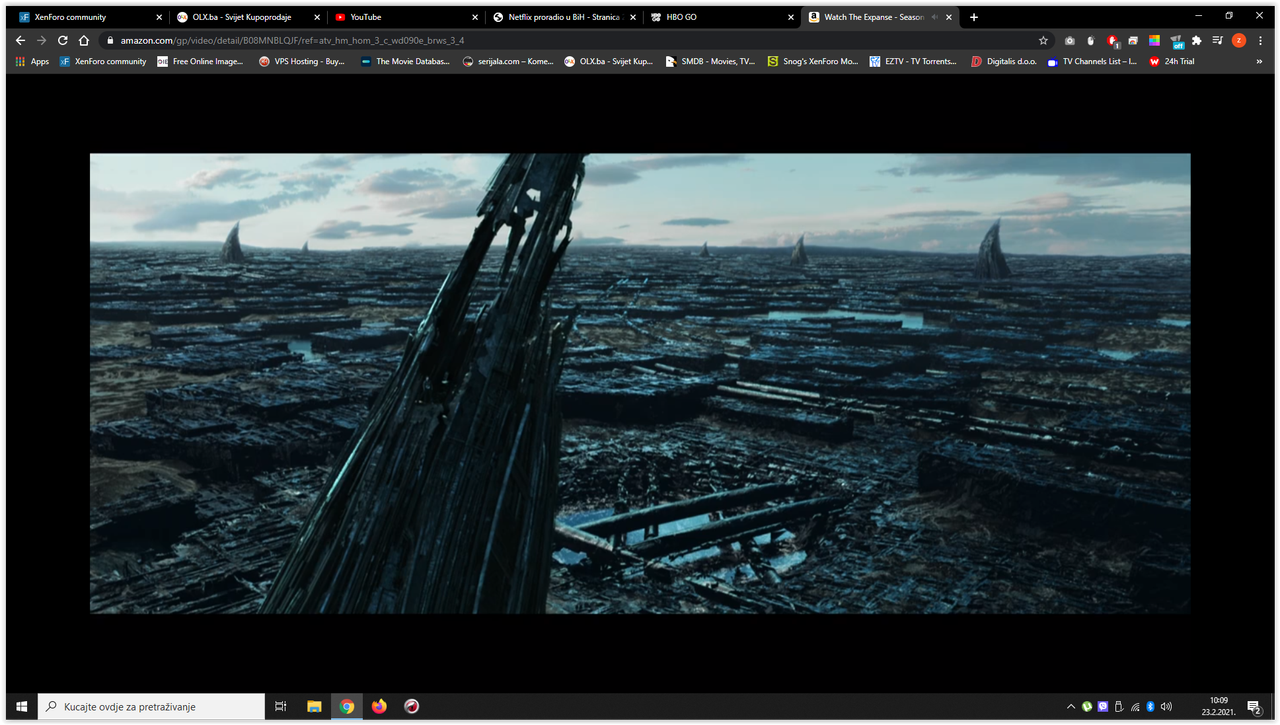Open File Explorer from the taskbar
Viewport: 1280px width, 725px height.
(x=314, y=706)
